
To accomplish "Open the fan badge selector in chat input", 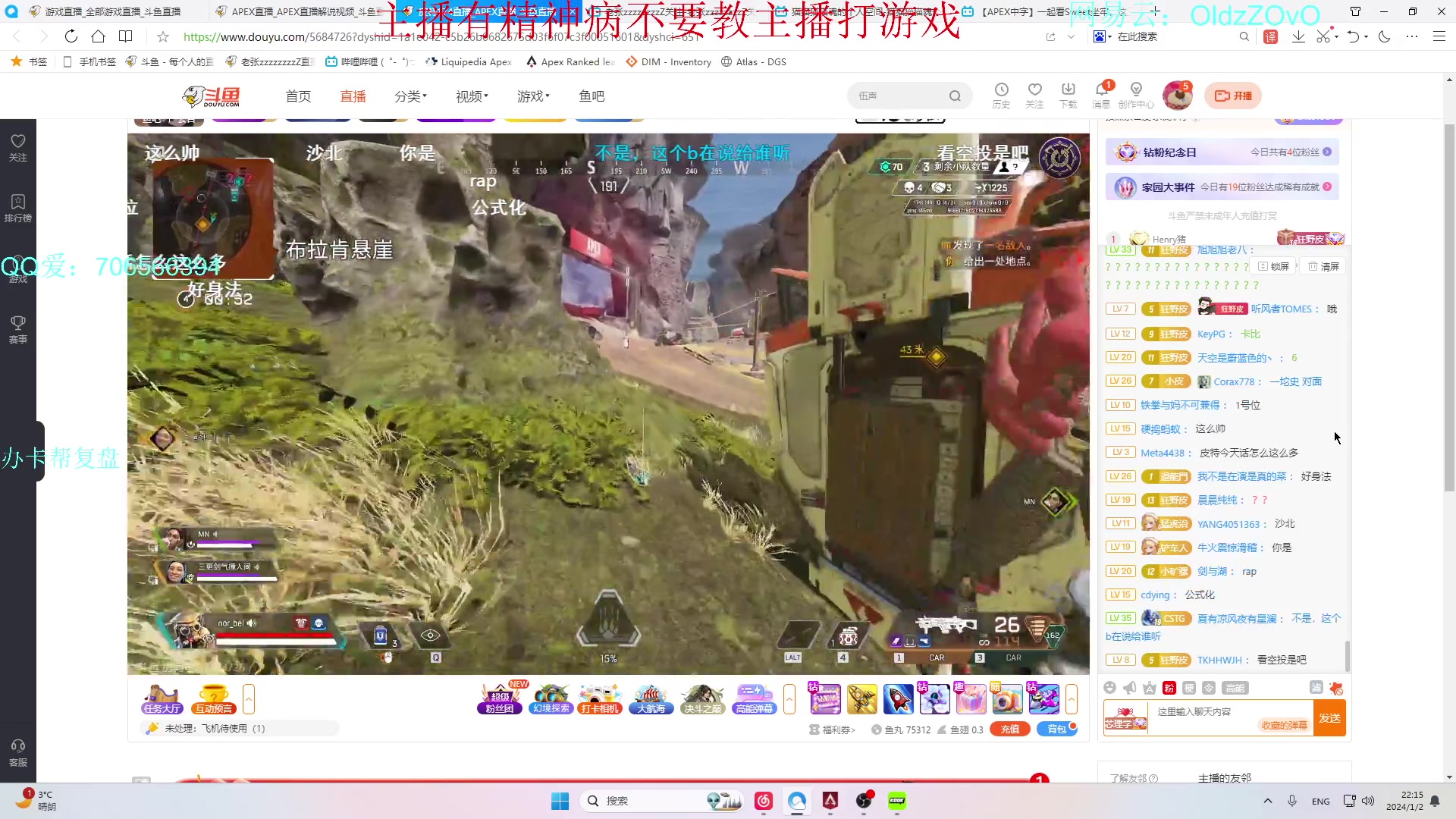I will coord(1125,718).
